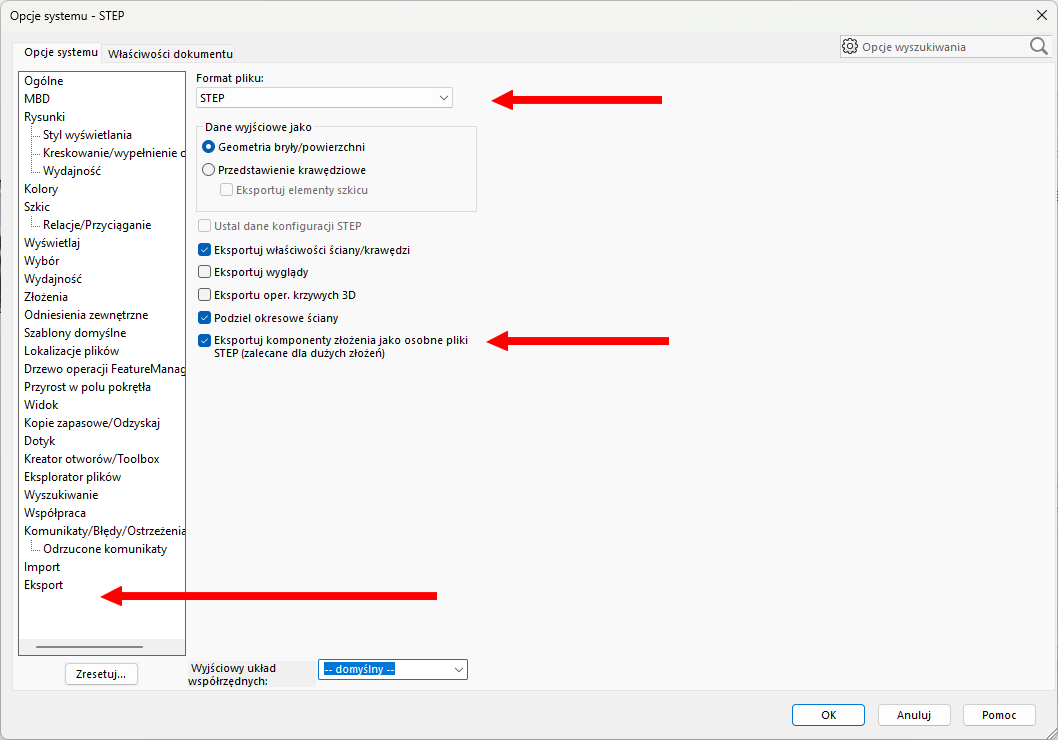Image resolution: width=1058 pixels, height=740 pixels.
Task: Open Kreator otworów/Toolbox category
Action: click(91, 459)
